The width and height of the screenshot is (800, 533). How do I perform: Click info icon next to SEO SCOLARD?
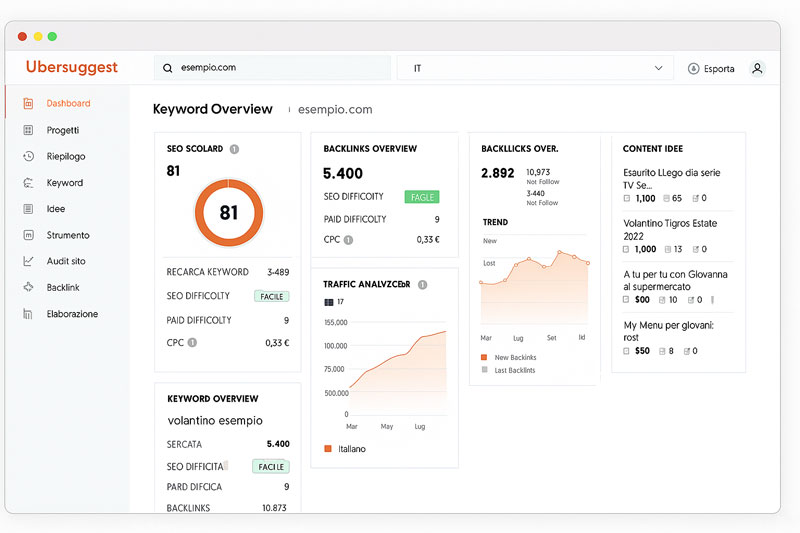[234, 149]
